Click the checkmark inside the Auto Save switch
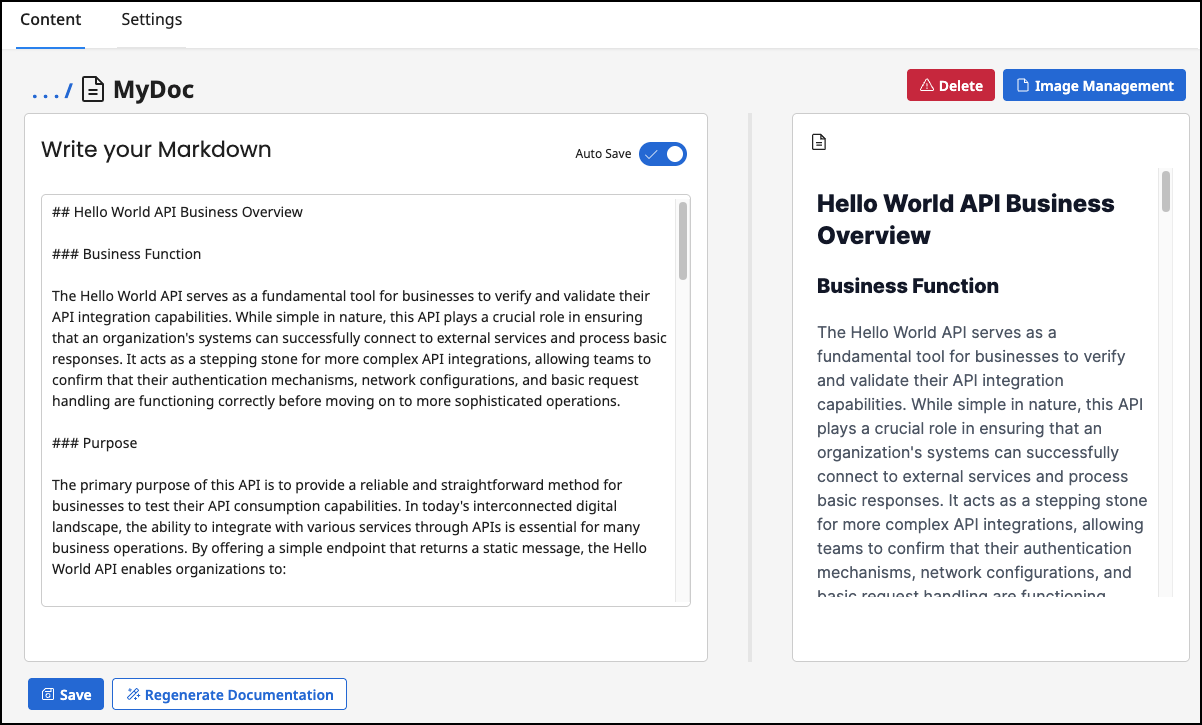1202x725 pixels. click(653, 154)
